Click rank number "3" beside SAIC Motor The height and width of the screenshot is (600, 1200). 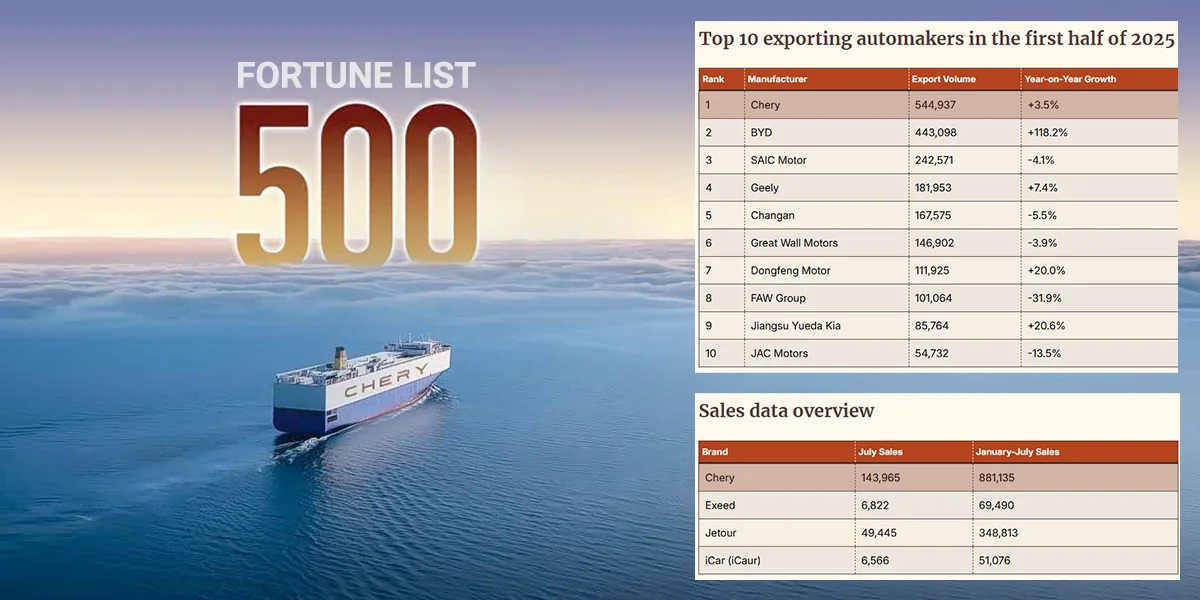click(707, 160)
